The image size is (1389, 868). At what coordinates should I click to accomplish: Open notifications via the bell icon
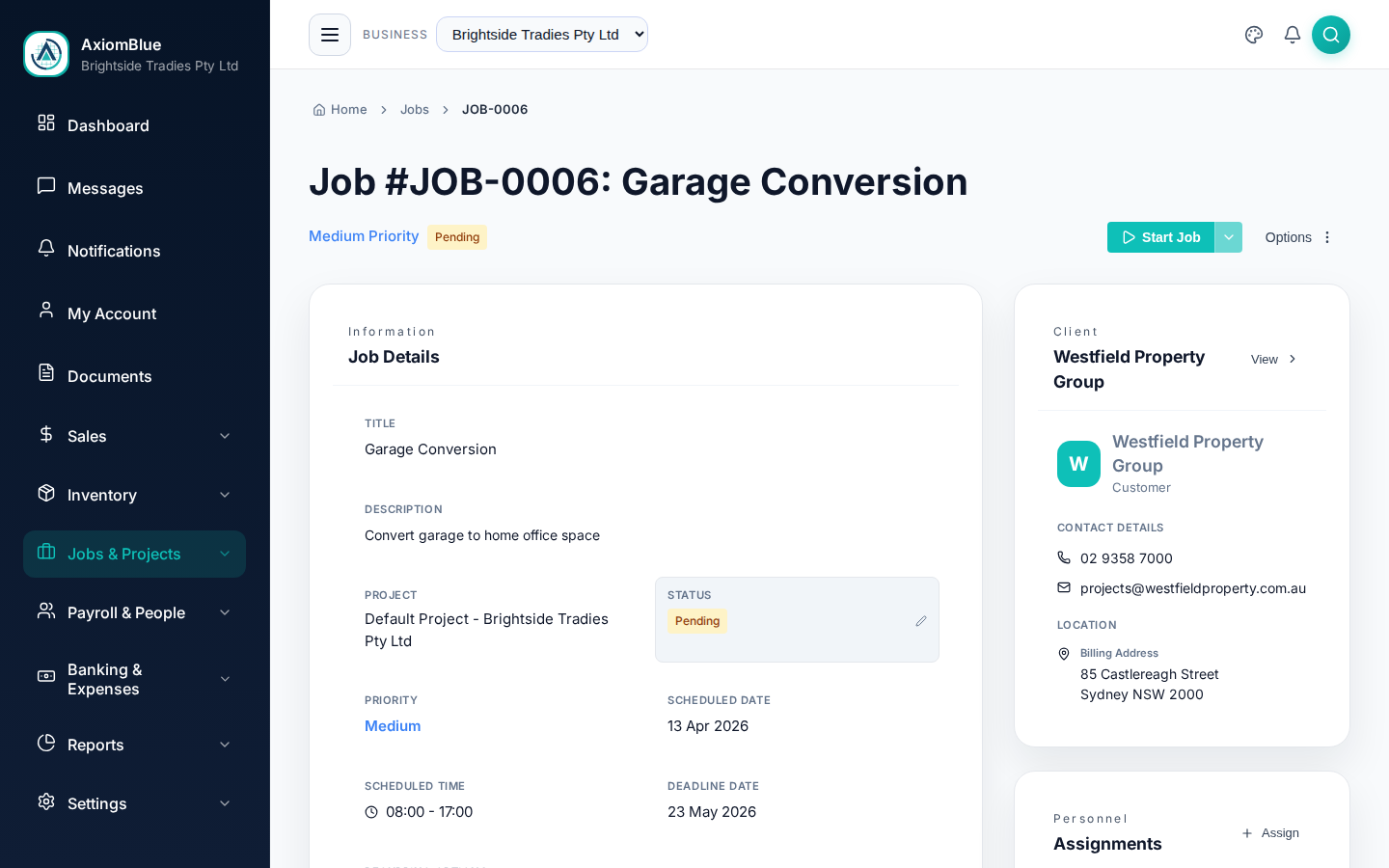[x=1293, y=34]
